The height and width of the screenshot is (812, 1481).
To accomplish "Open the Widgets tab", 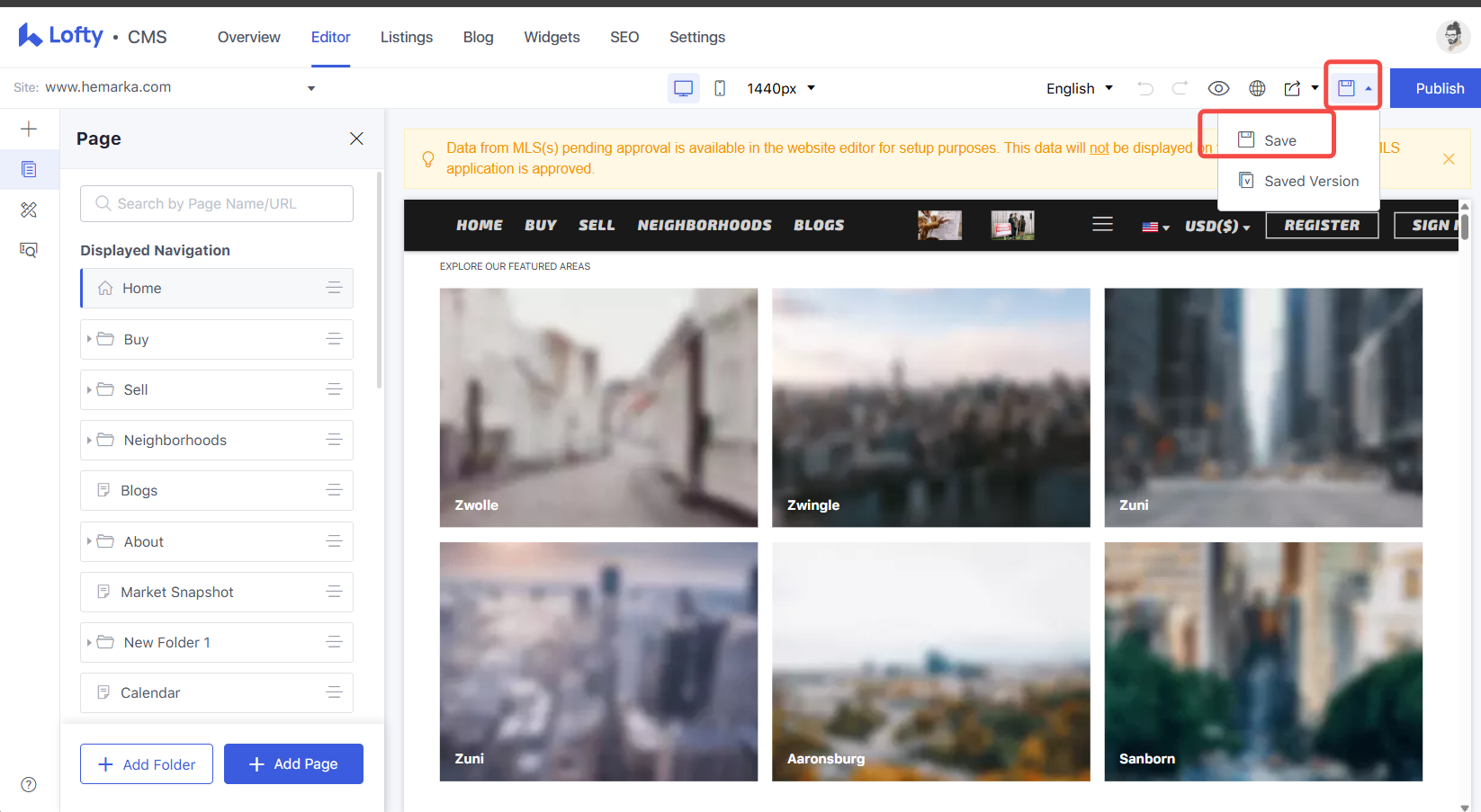I will [x=552, y=37].
